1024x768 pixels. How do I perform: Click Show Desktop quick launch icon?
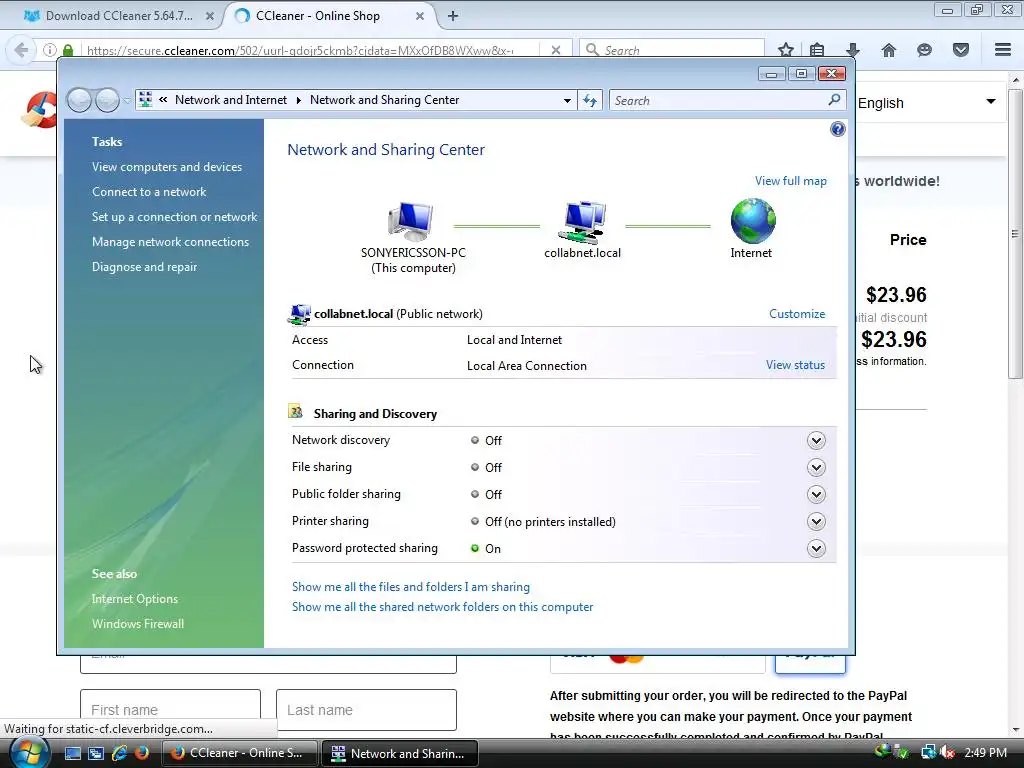pyautogui.click(x=72, y=753)
